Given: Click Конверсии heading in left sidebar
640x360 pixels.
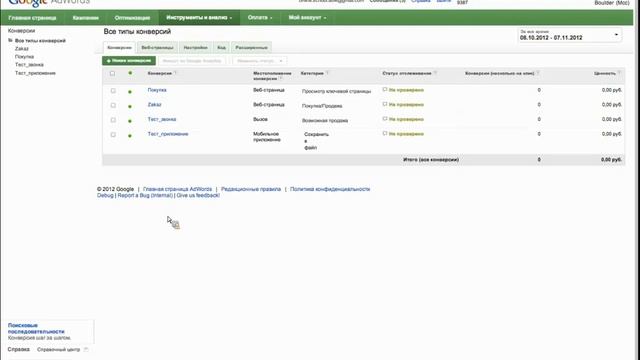Looking at the screenshot, I should 21,31.
